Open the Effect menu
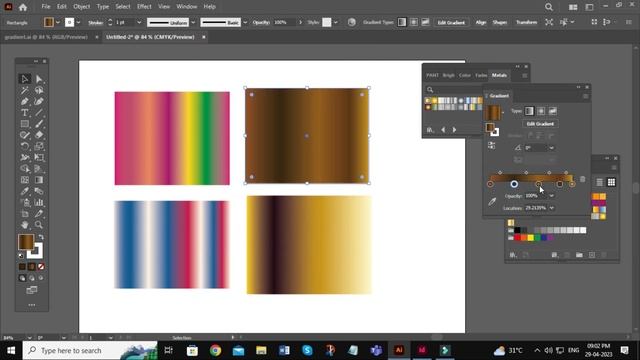This screenshot has width=640, height=360. click(x=144, y=7)
